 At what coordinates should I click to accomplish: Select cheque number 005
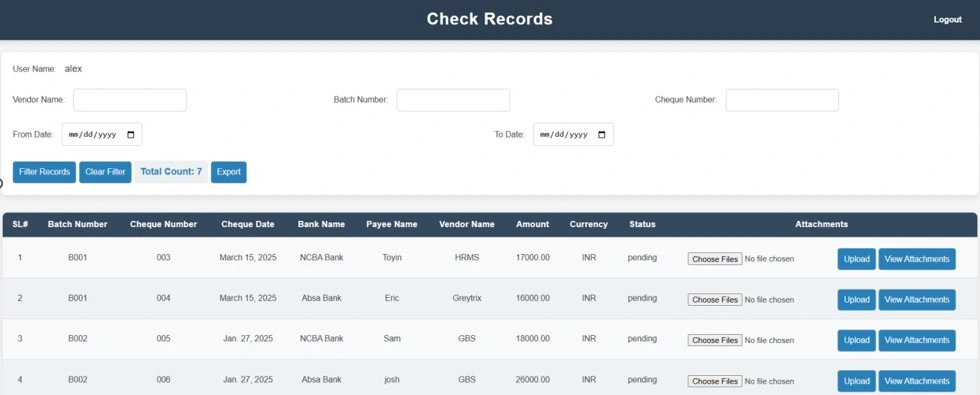[163, 339]
